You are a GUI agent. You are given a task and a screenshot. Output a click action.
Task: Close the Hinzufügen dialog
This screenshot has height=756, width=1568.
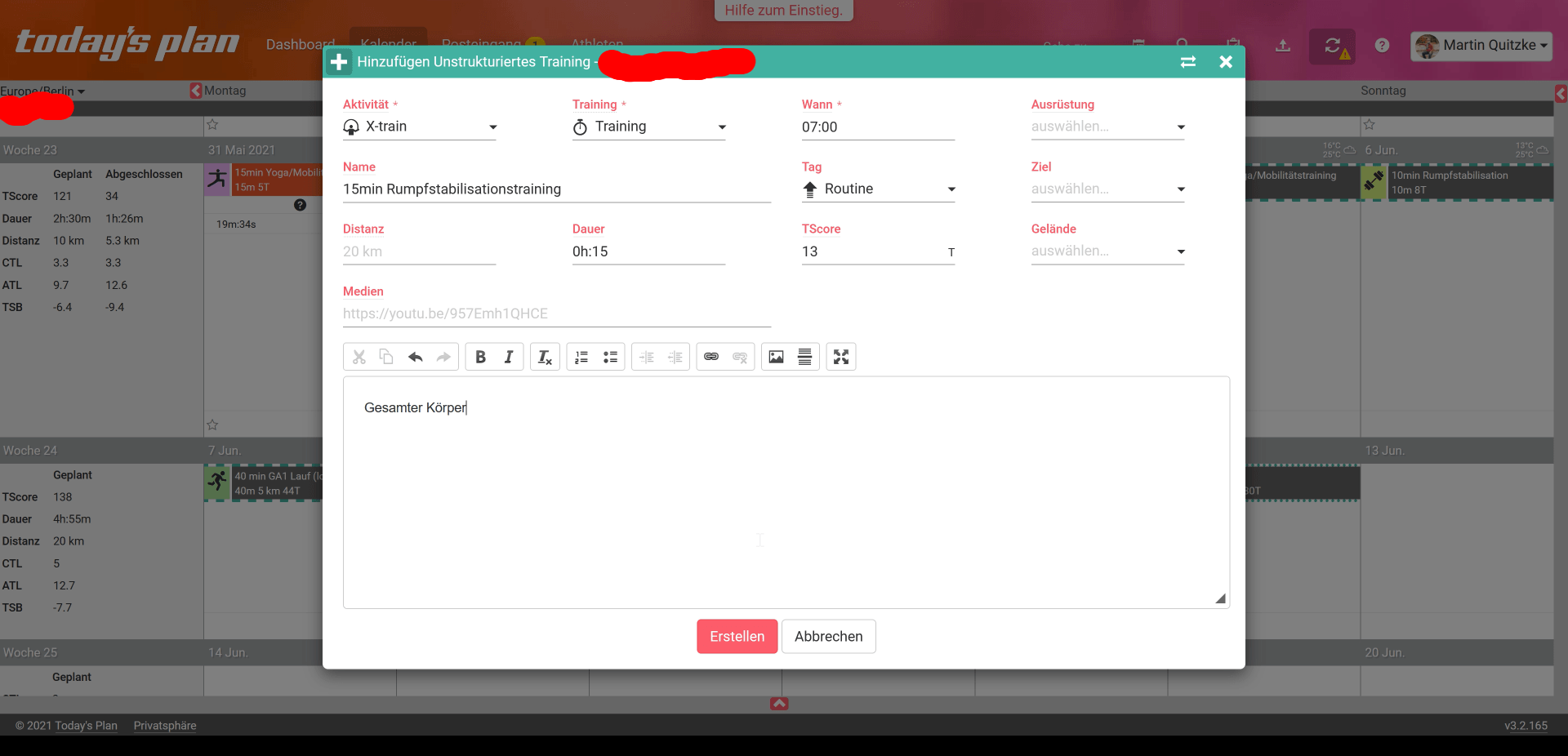click(x=1226, y=62)
